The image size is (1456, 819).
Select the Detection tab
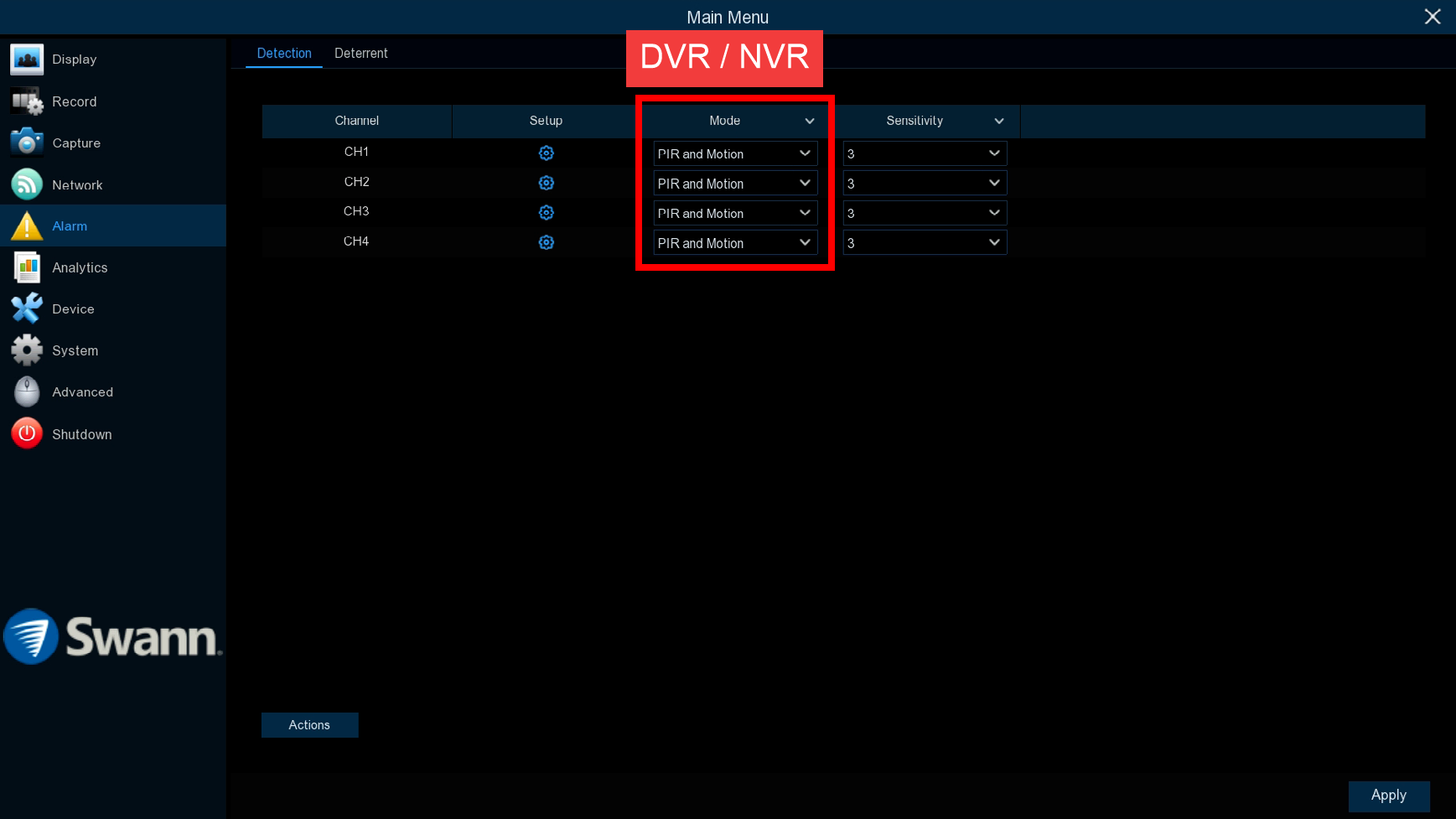[284, 54]
